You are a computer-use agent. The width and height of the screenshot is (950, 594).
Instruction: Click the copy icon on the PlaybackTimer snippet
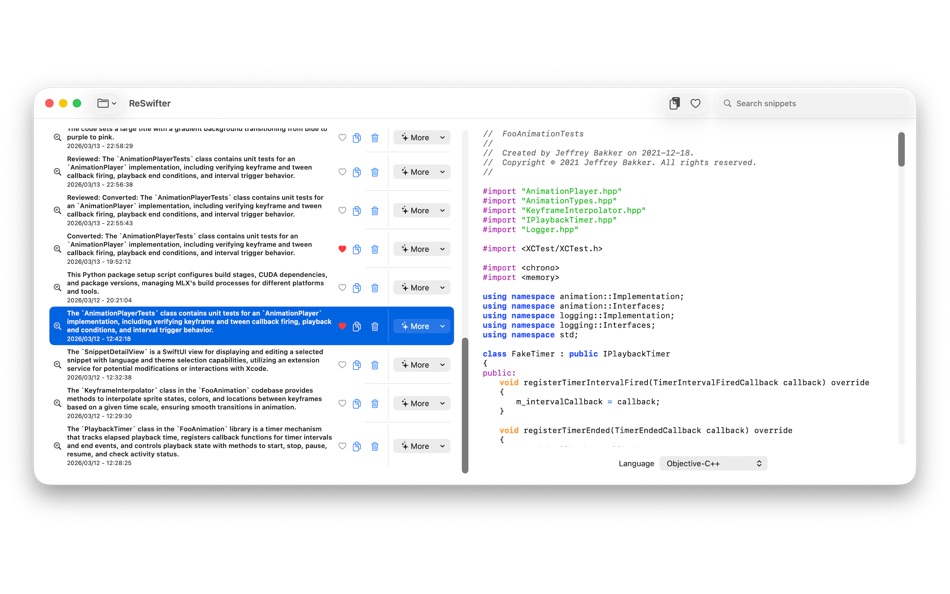357,446
